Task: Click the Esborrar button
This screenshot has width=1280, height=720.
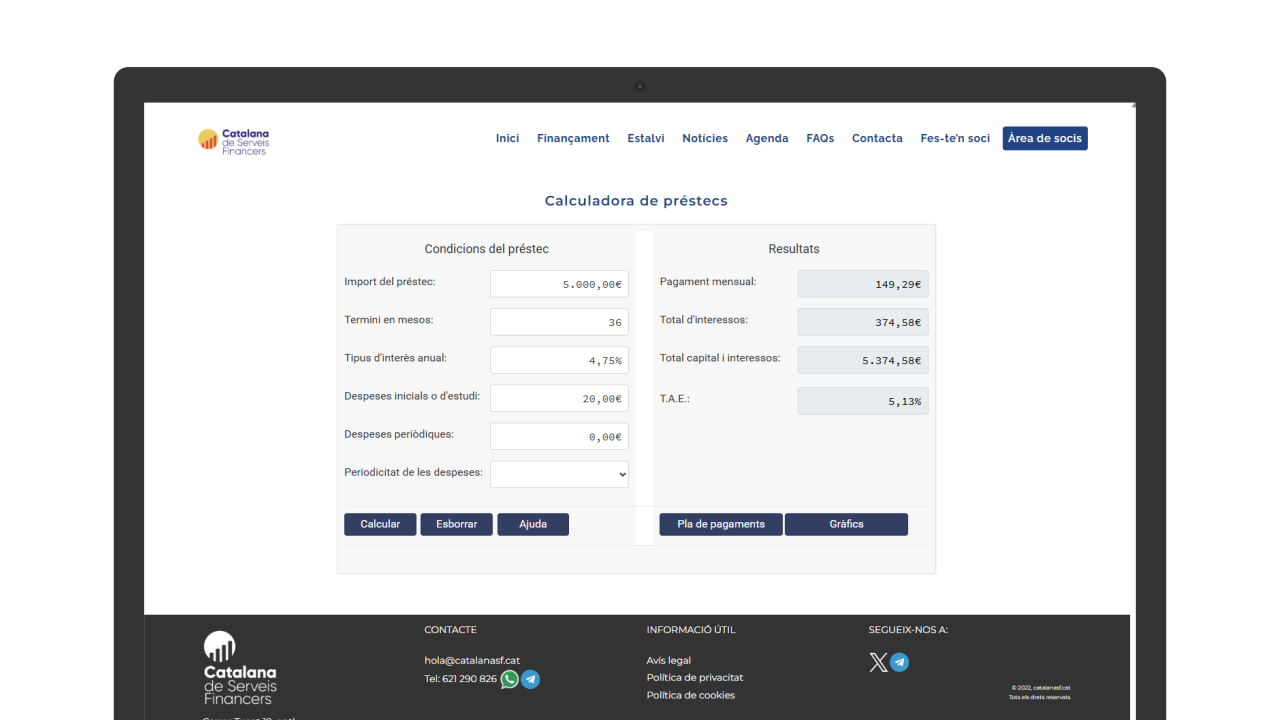Action: click(456, 524)
